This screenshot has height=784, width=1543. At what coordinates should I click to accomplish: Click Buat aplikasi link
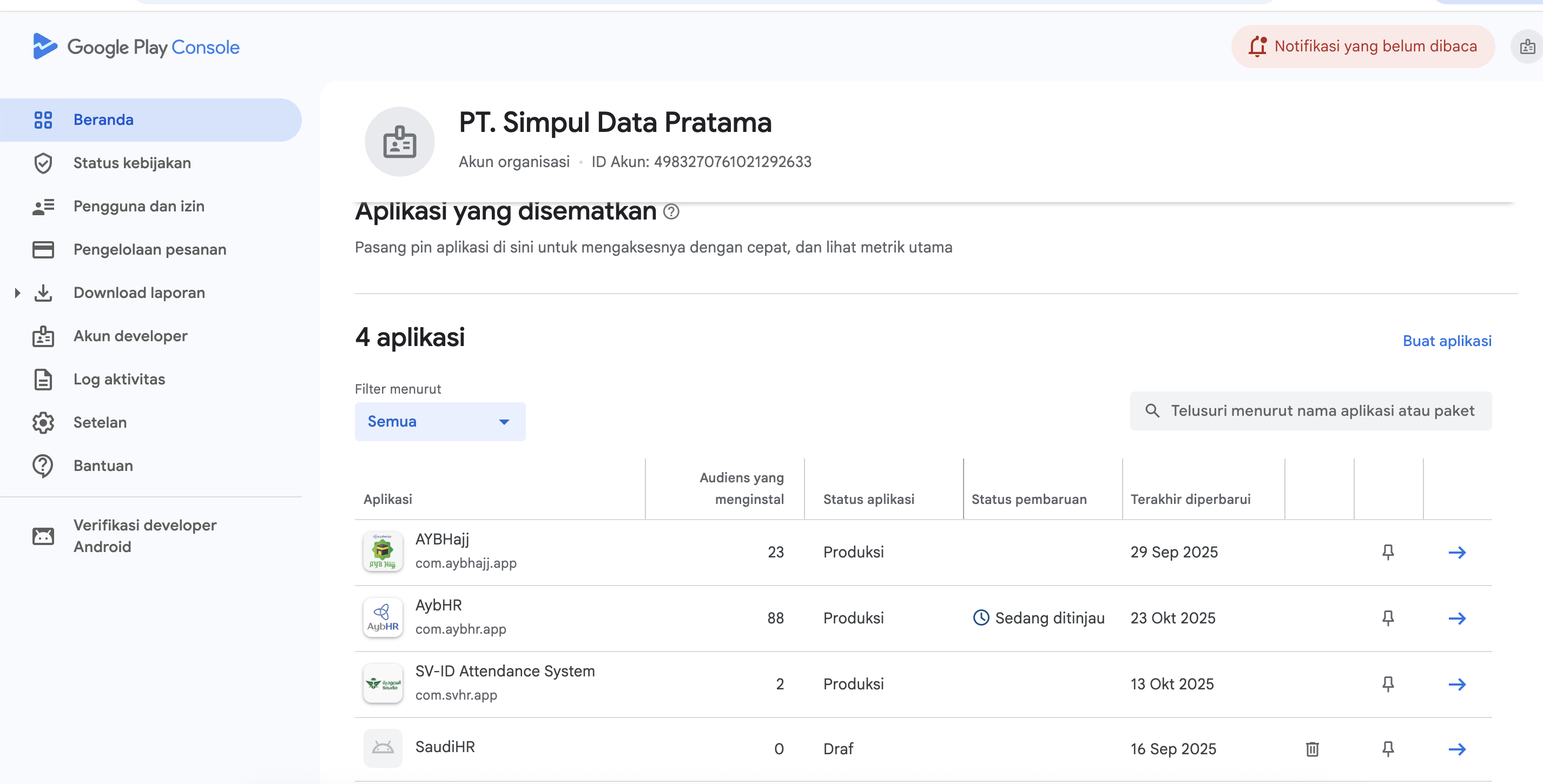tap(1447, 341)
